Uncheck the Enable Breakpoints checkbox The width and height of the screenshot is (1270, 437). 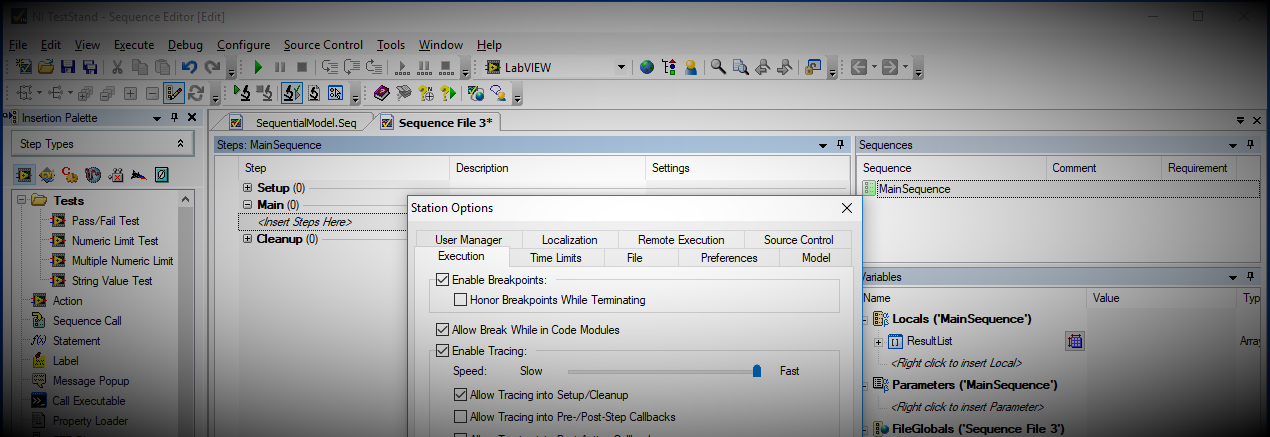443,280
